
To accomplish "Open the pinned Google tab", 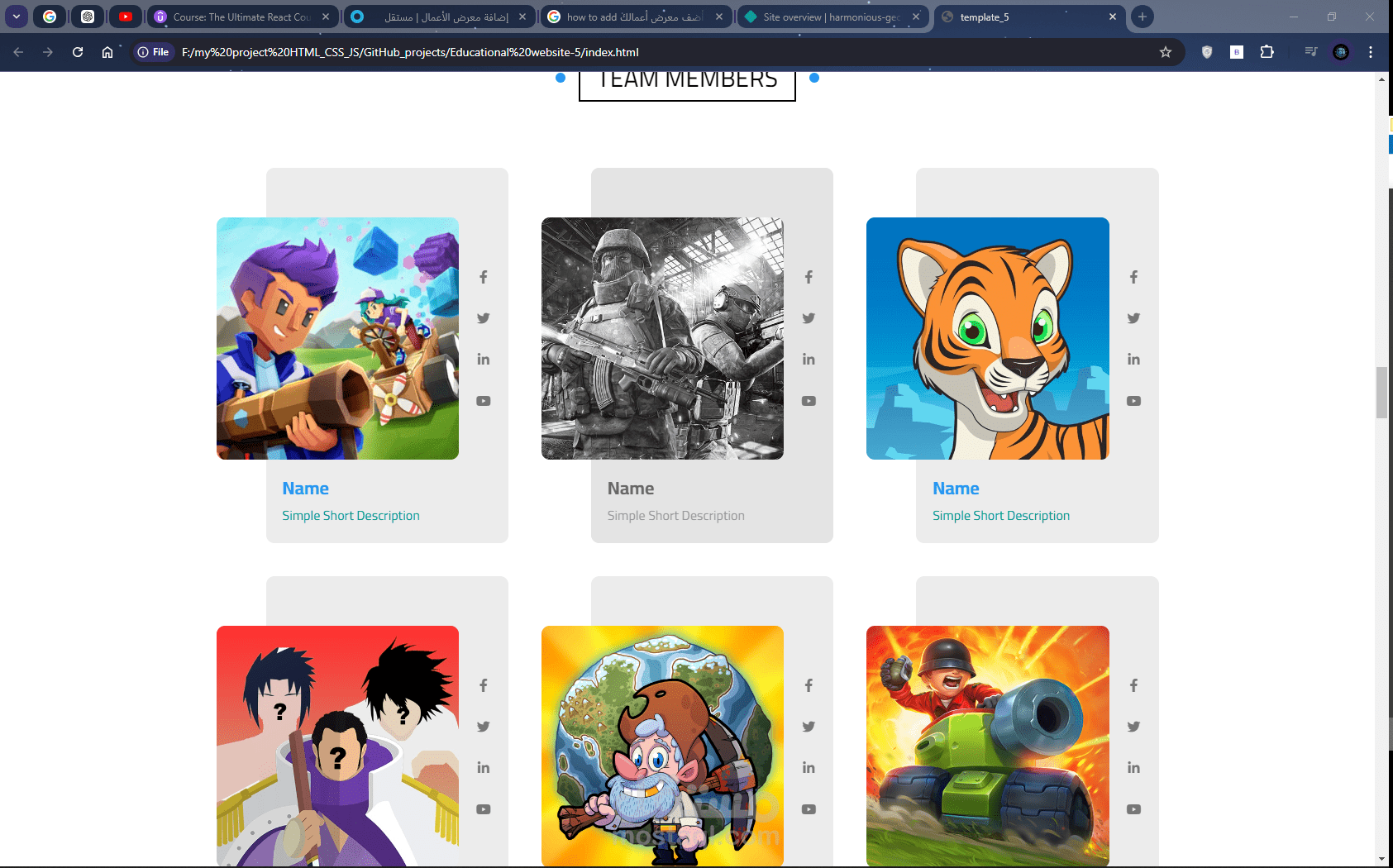I will [x=50, y=17].
